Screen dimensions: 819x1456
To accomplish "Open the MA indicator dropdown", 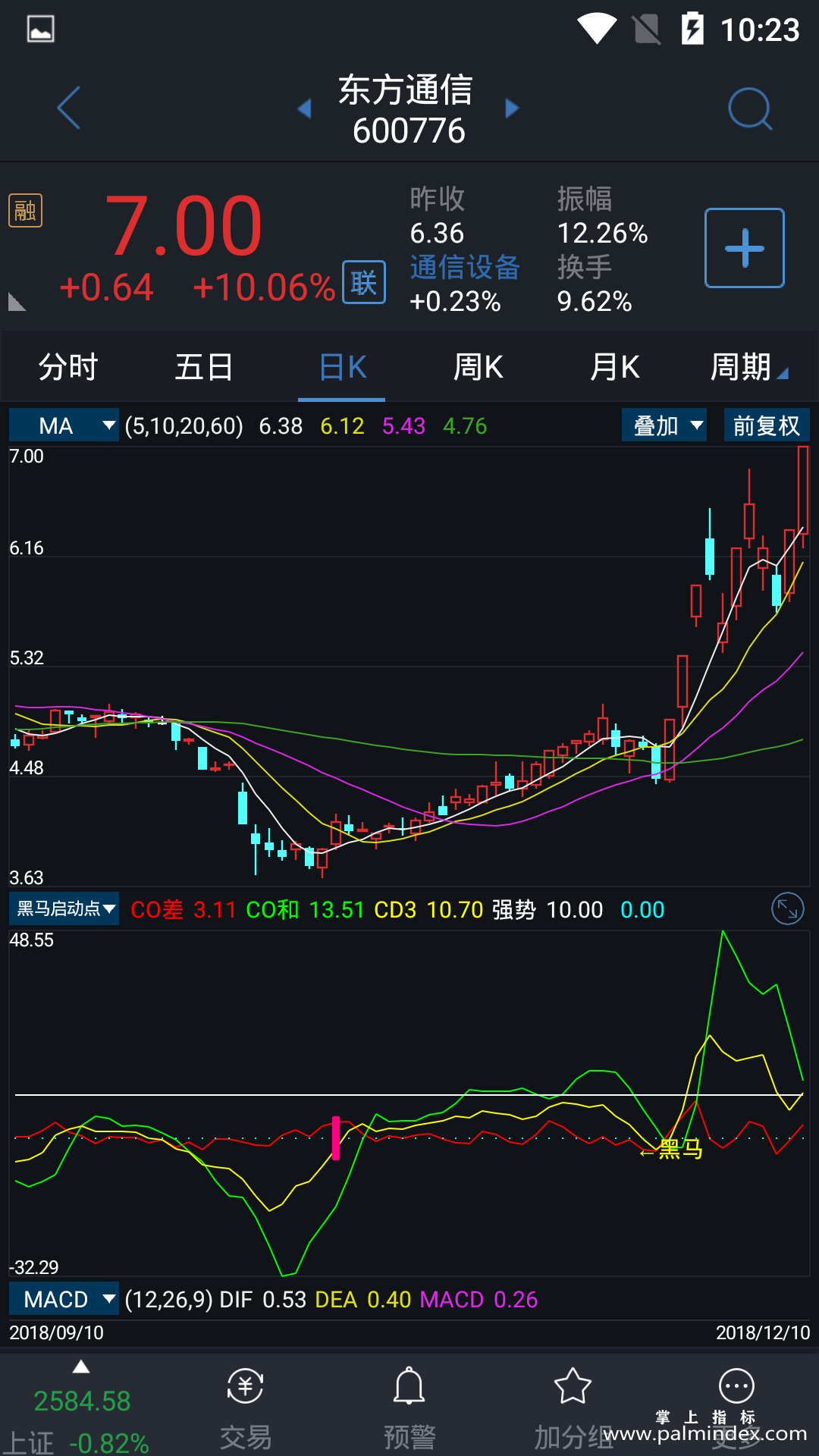I will 64,425.
